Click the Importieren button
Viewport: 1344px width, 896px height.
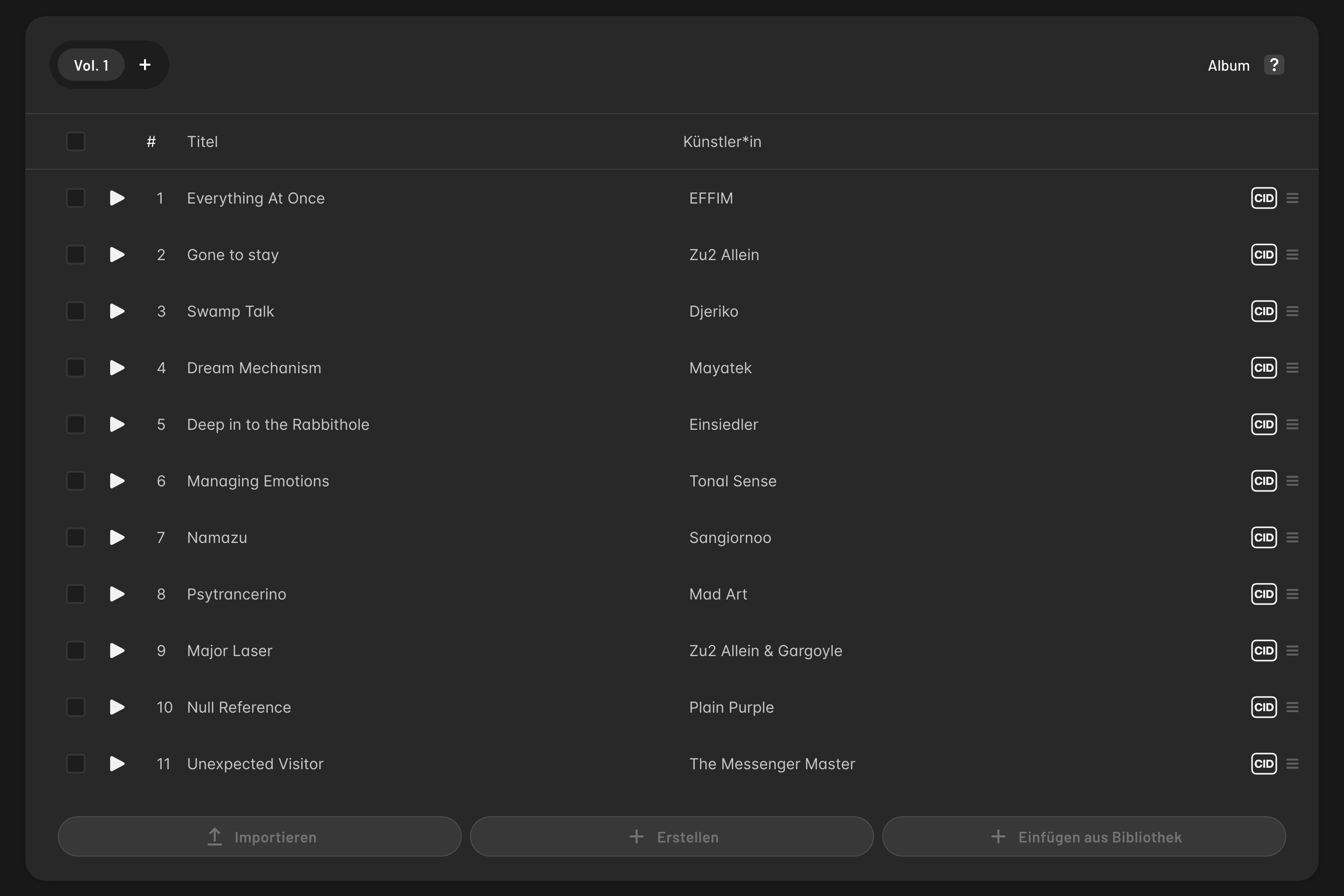(260, 836)
